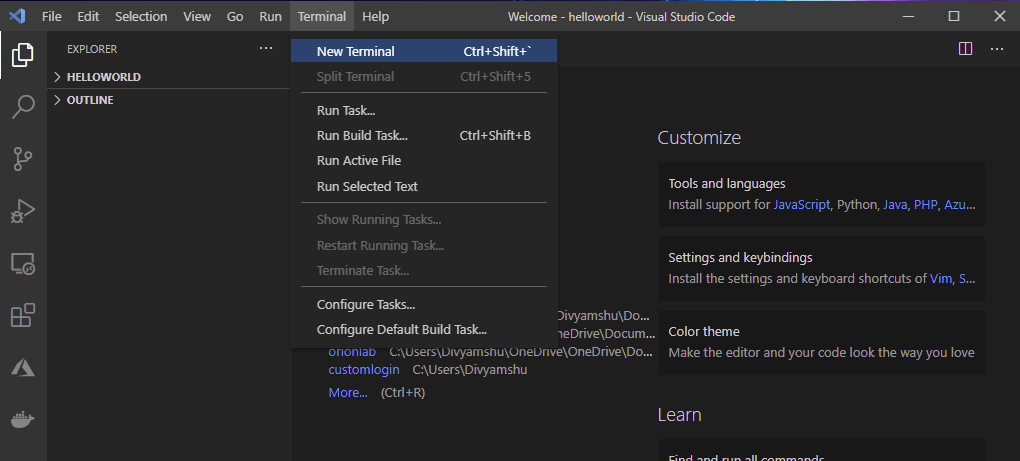Click Restart Running Task... entry
Image resolution: width=1020 pixels, height=461 pixels.
[424, 246]
